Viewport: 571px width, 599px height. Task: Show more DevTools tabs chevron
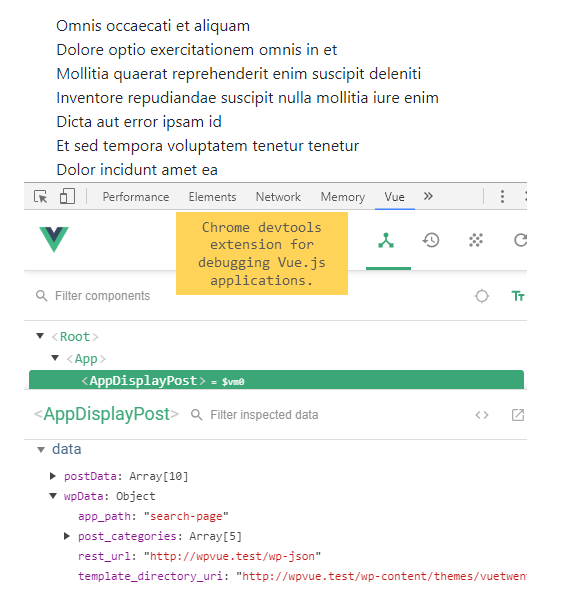428,196
